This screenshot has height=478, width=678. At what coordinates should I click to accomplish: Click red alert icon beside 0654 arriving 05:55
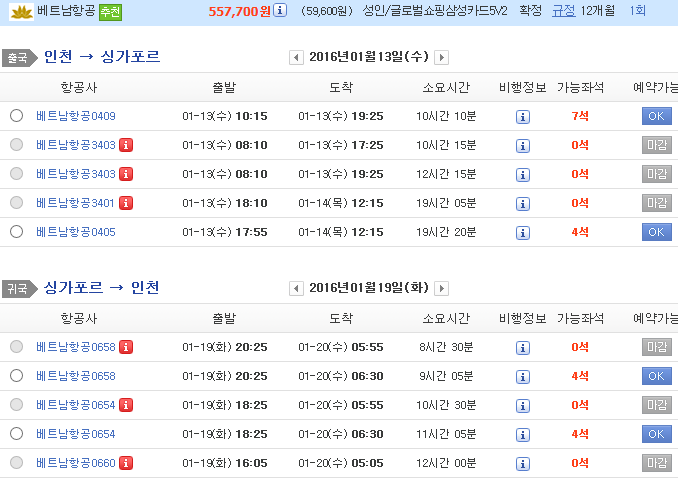click(126, 405)
